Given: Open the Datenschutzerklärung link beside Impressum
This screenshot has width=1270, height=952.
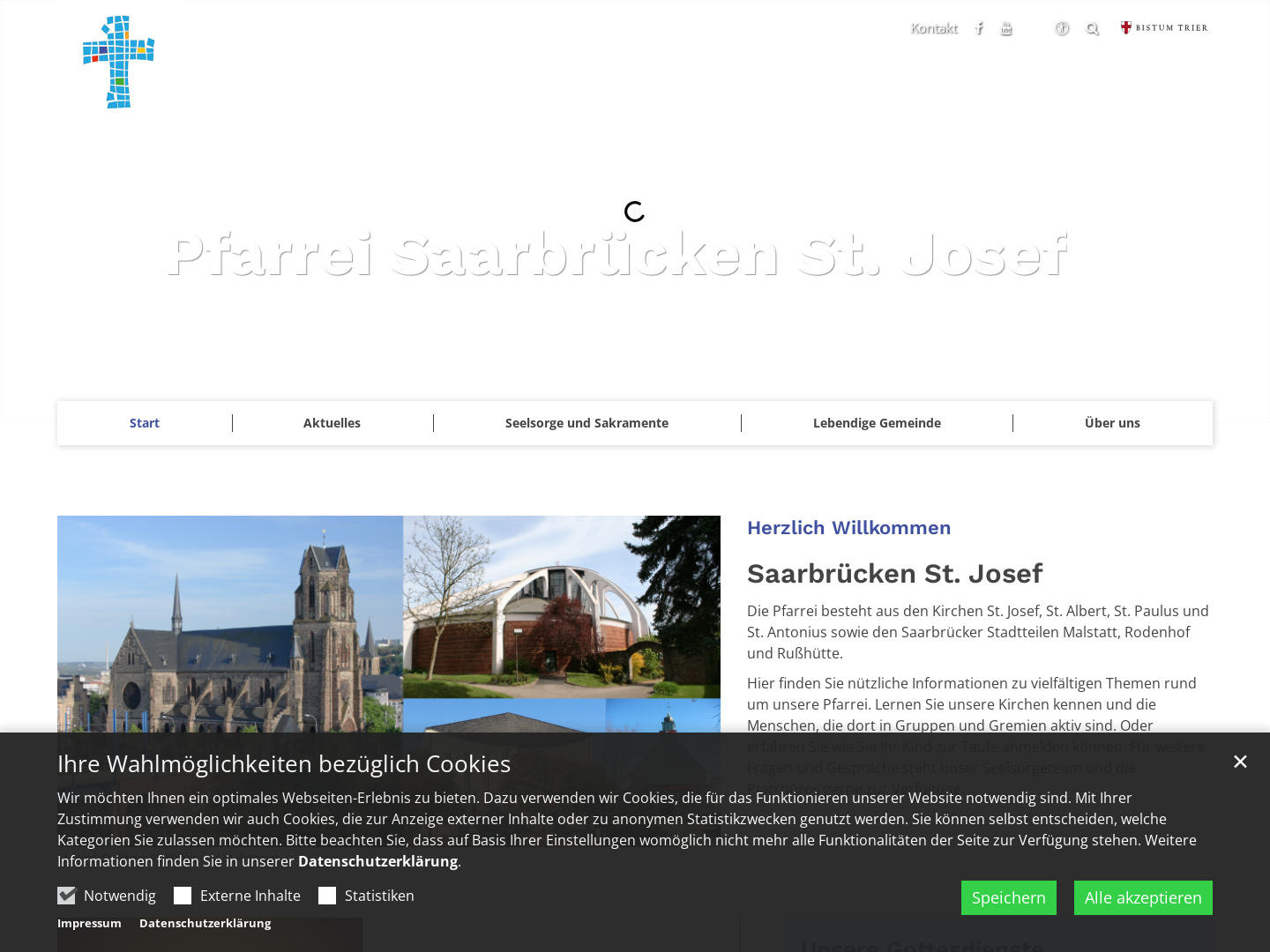Looking at the screenshot, I should pyautogui.click(x=205, y=923).
